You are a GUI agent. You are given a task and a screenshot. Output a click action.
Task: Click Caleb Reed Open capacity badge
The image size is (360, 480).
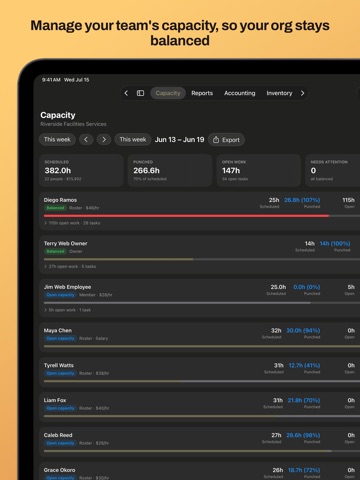pos(60,443)
